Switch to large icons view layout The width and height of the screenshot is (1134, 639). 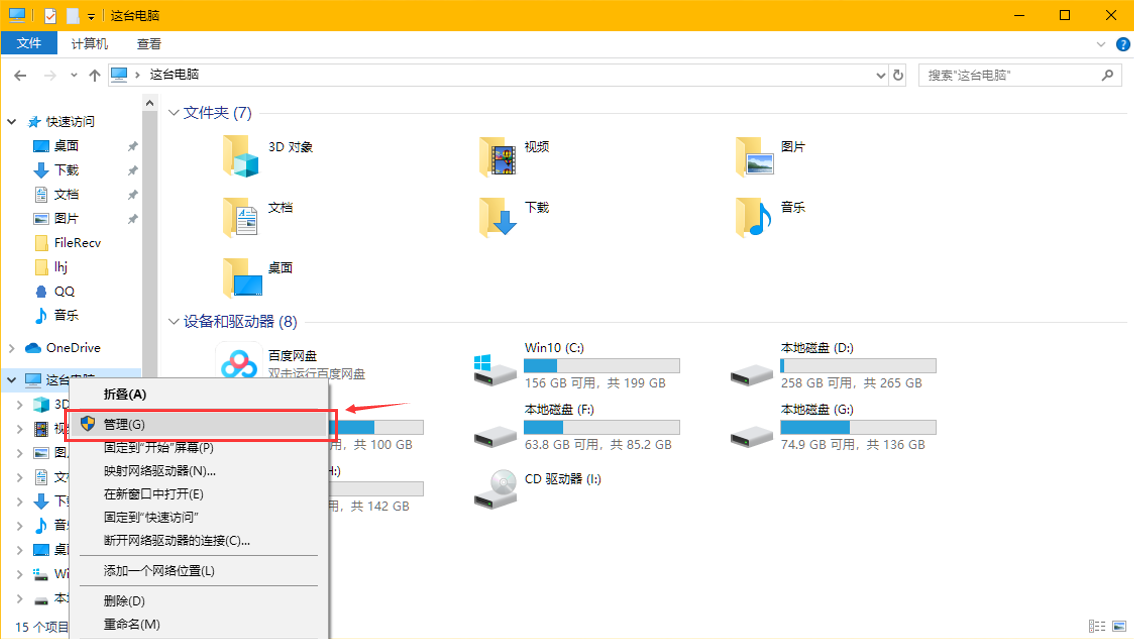pos(1120,626)
